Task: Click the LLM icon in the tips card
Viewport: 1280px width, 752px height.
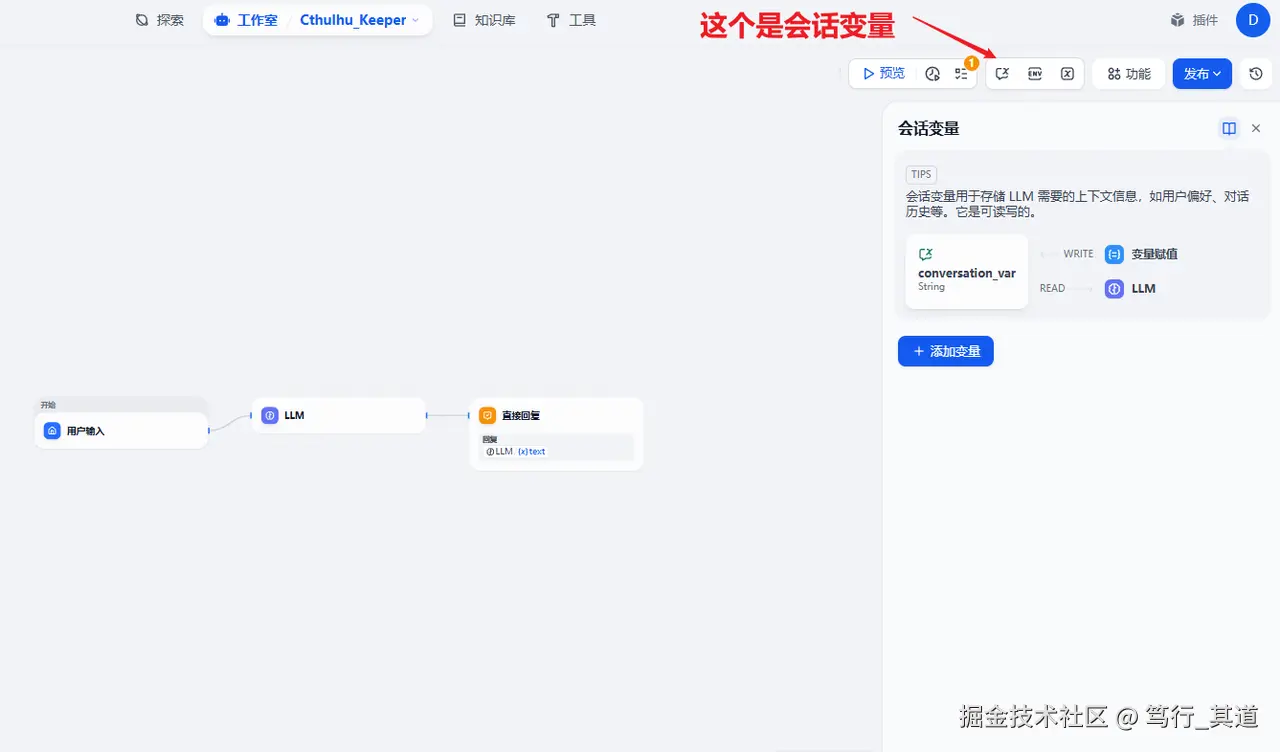Action: pos(1114,288)
